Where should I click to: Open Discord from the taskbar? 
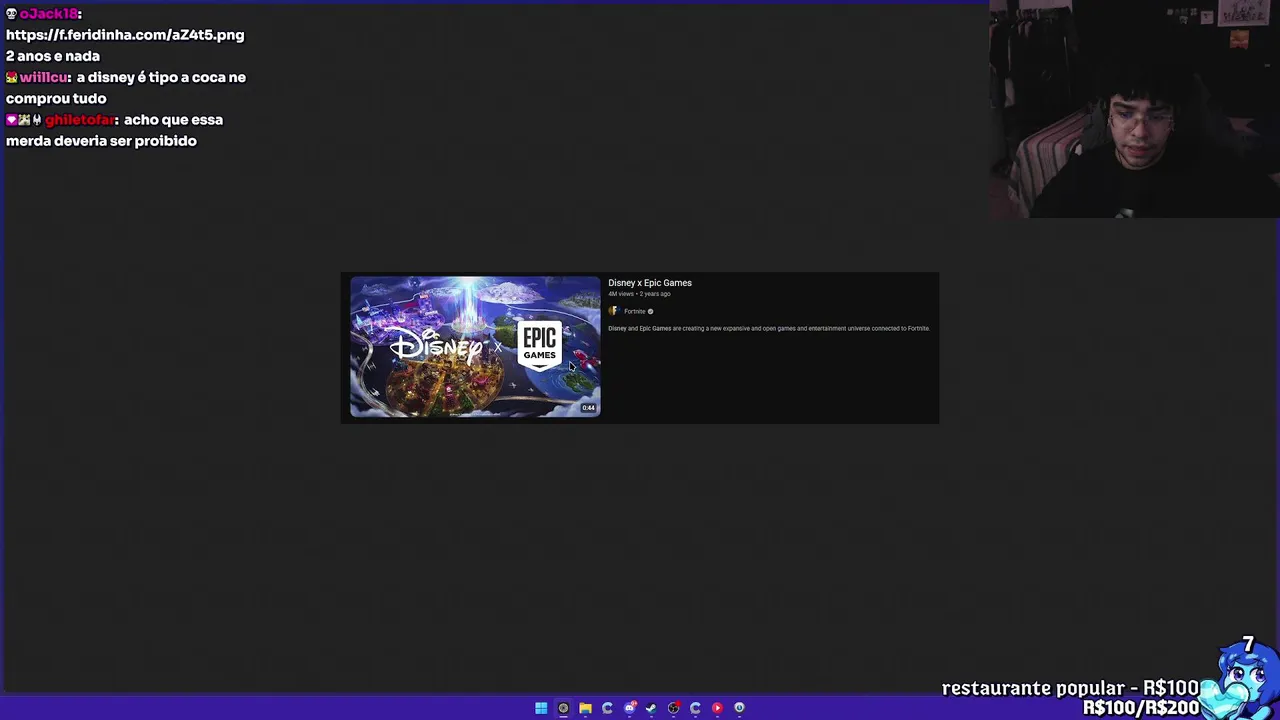point(629,708)
